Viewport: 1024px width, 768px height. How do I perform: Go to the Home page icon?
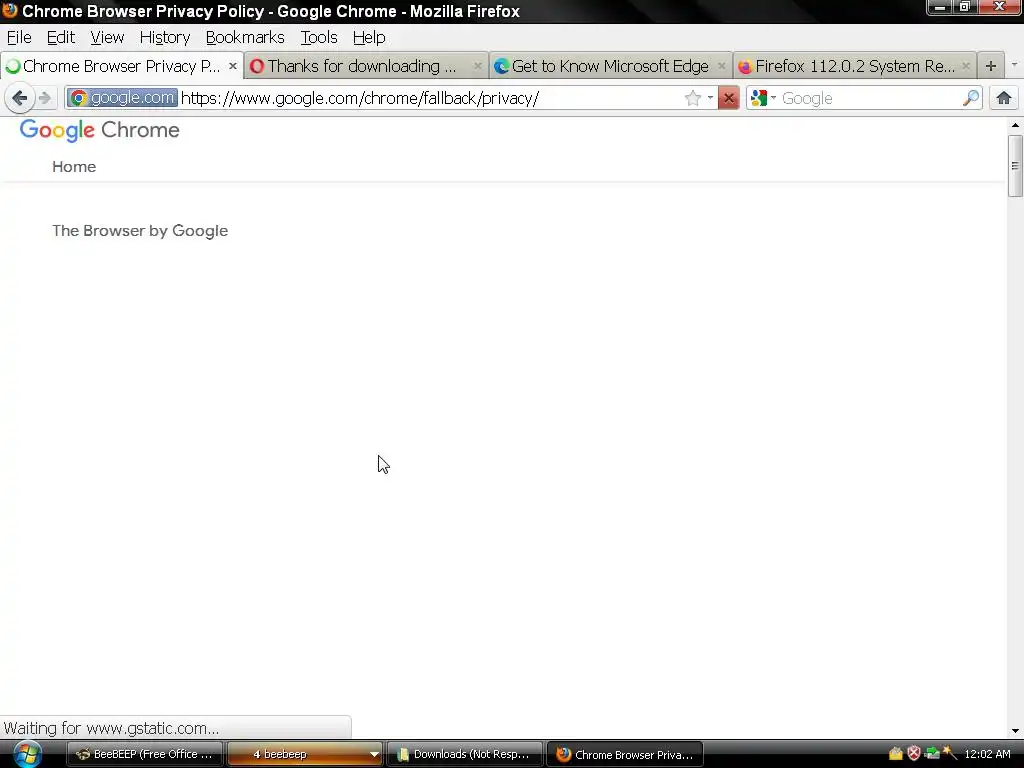(x=1004, y=98)
